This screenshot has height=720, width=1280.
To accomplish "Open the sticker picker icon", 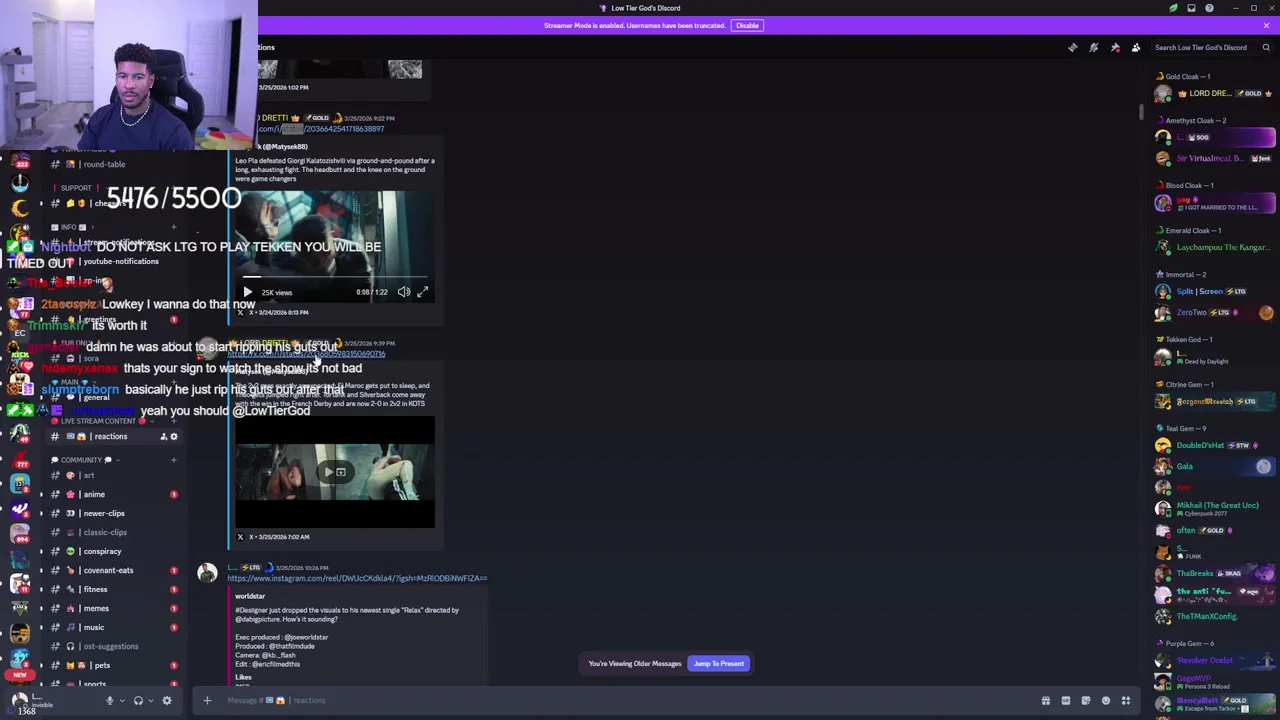I will click(x=1086, y=700).
